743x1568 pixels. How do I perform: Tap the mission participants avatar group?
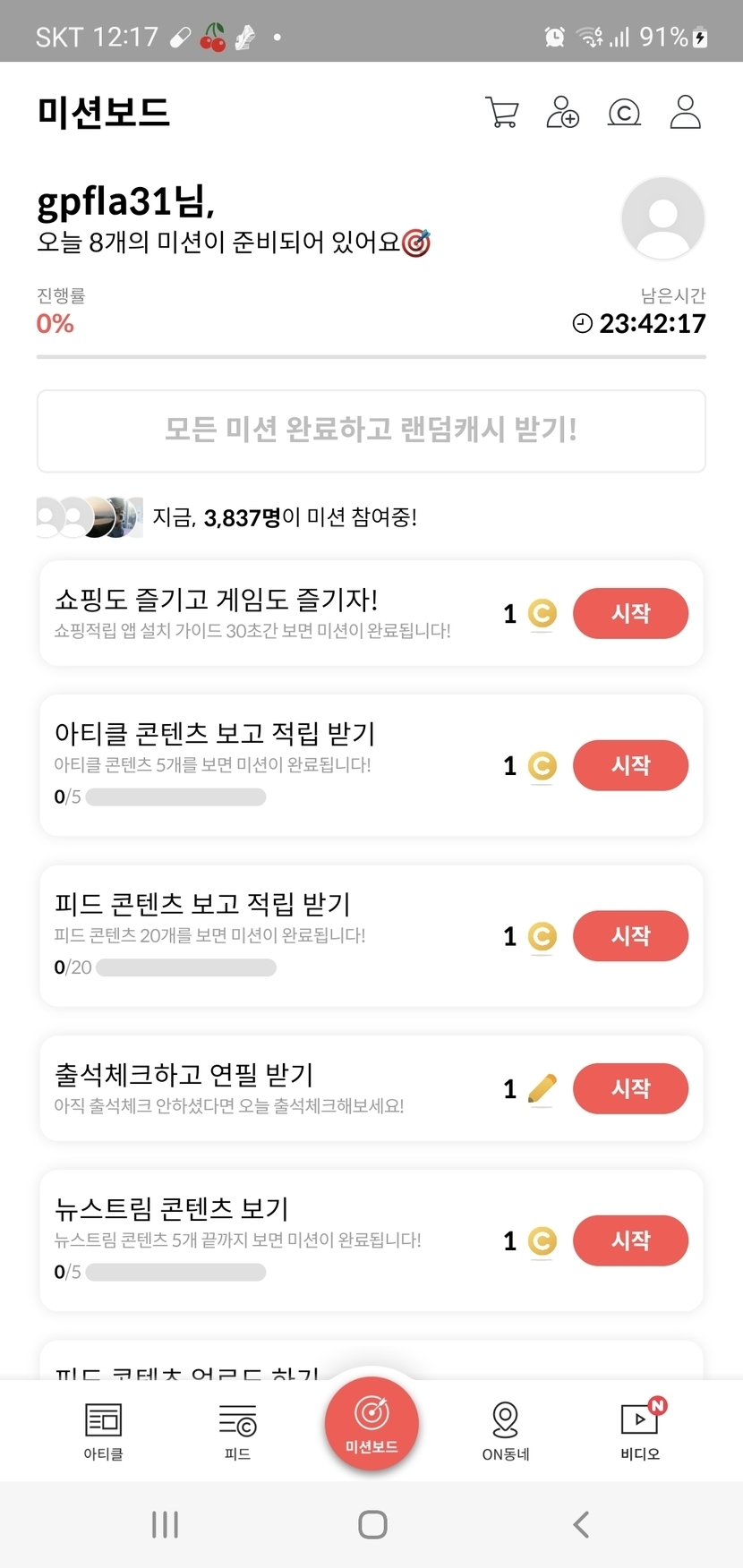tap(89, 517)
